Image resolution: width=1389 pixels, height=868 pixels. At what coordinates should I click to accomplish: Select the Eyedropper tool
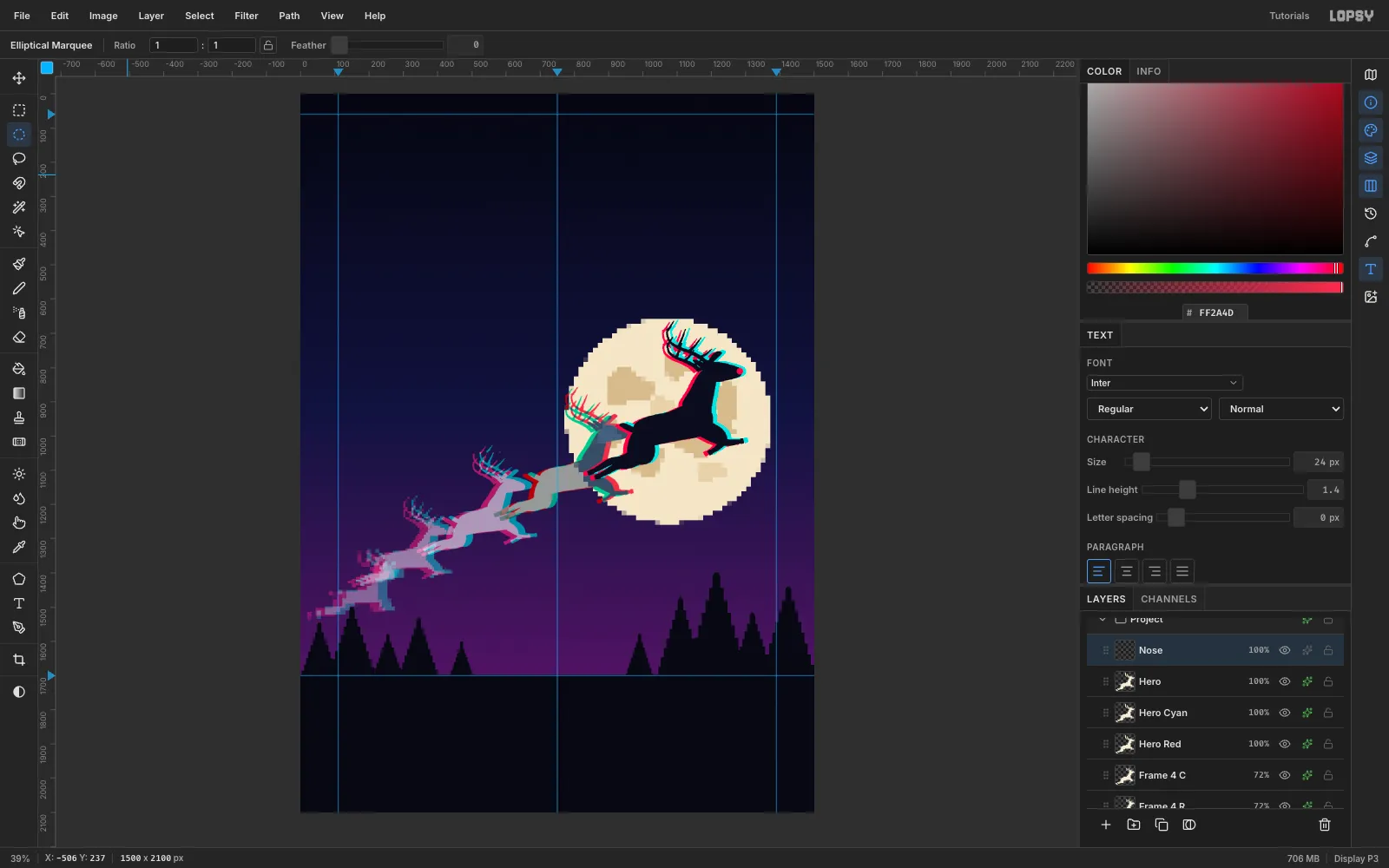coord(19,547)
